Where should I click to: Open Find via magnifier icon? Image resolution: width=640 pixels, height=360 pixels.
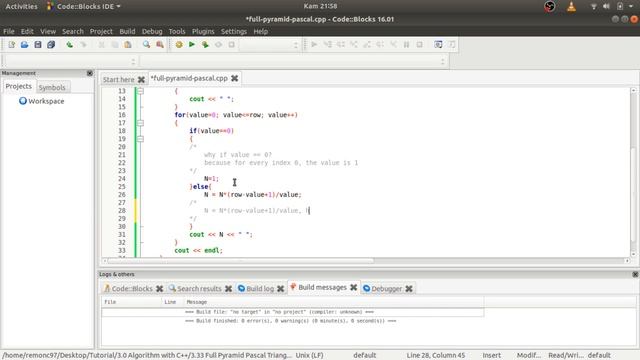point(146,44)
